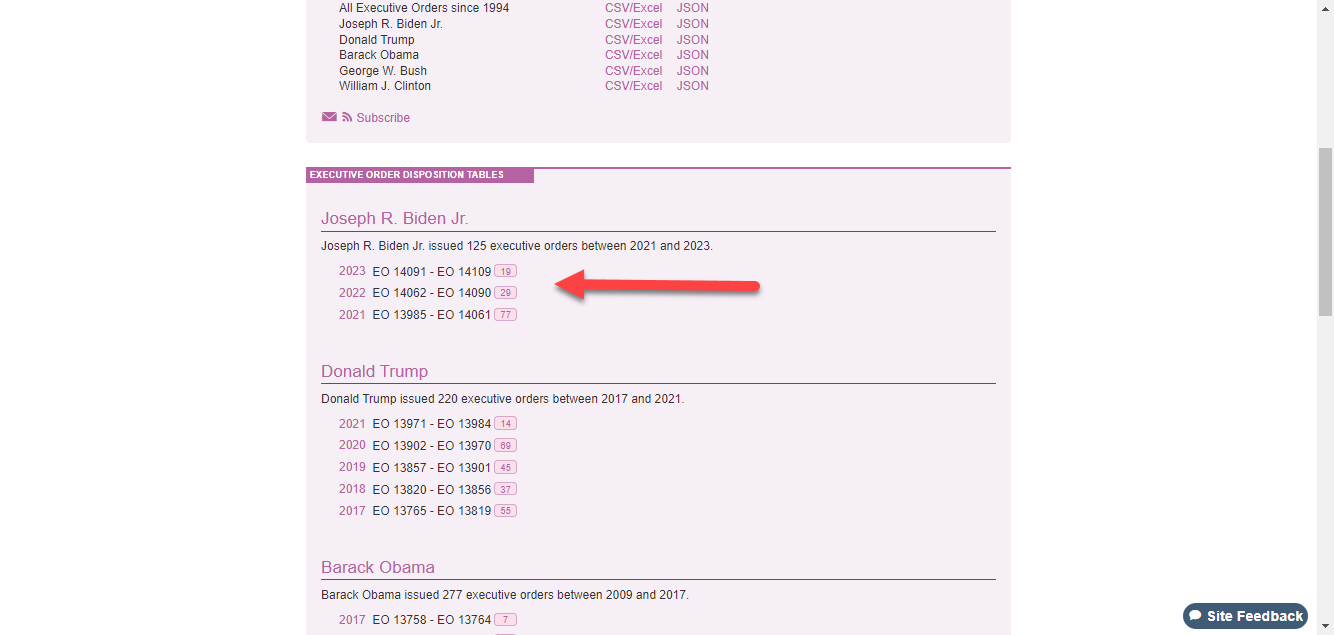Download JSON for All Executive Orders since 1994
The image size is (1334, 635).
(692, 8)
